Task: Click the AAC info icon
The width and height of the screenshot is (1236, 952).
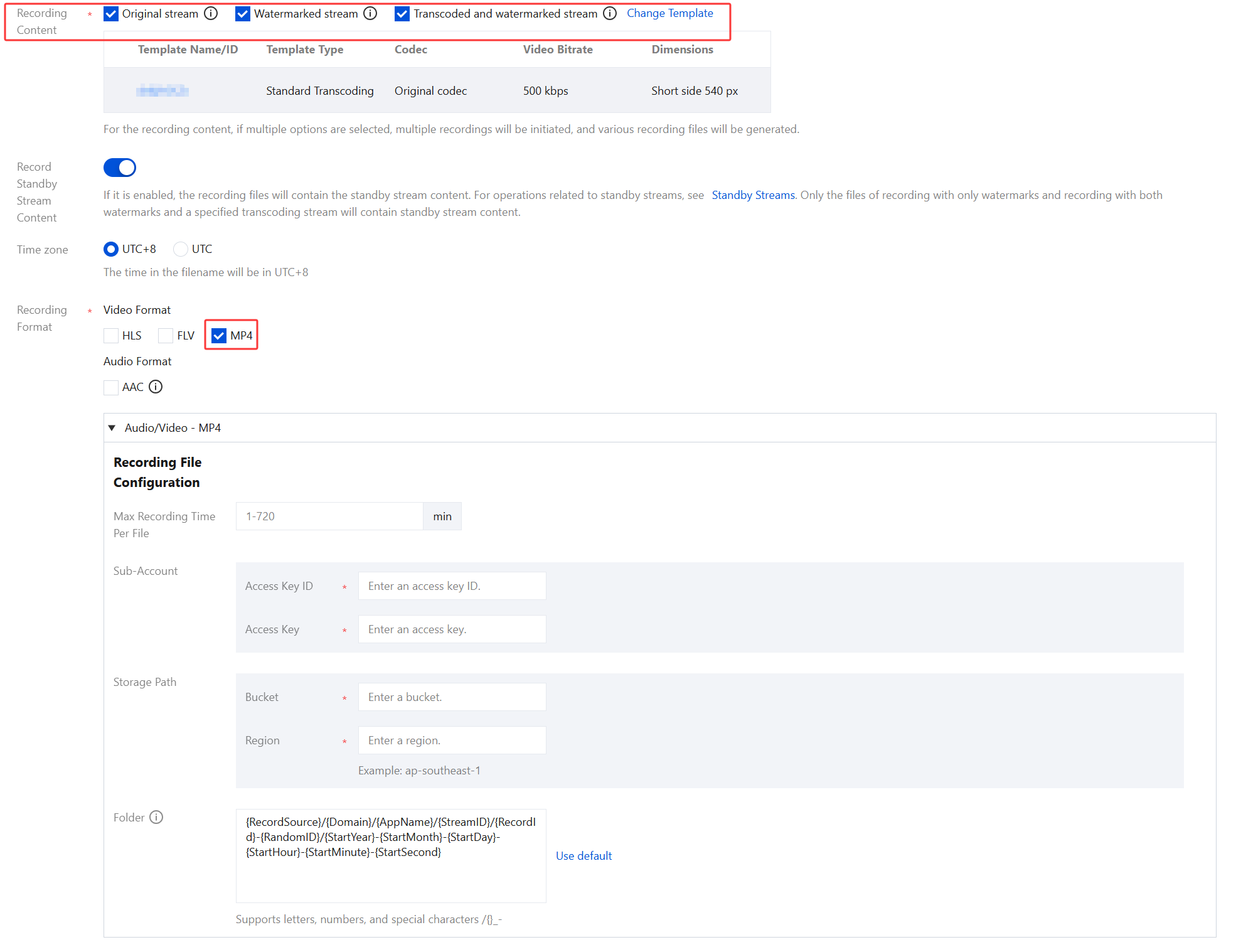Action: click(156, 387)
